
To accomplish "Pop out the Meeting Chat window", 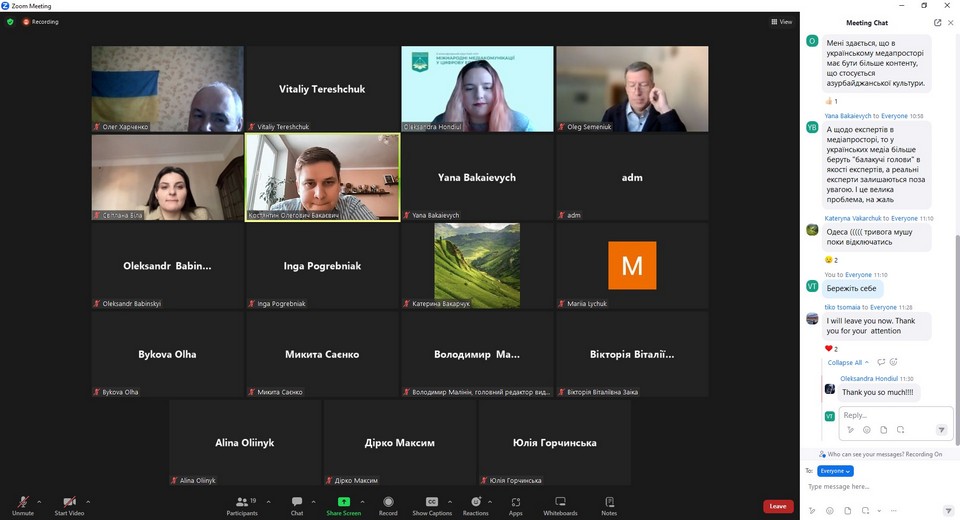I will point(937,22).
